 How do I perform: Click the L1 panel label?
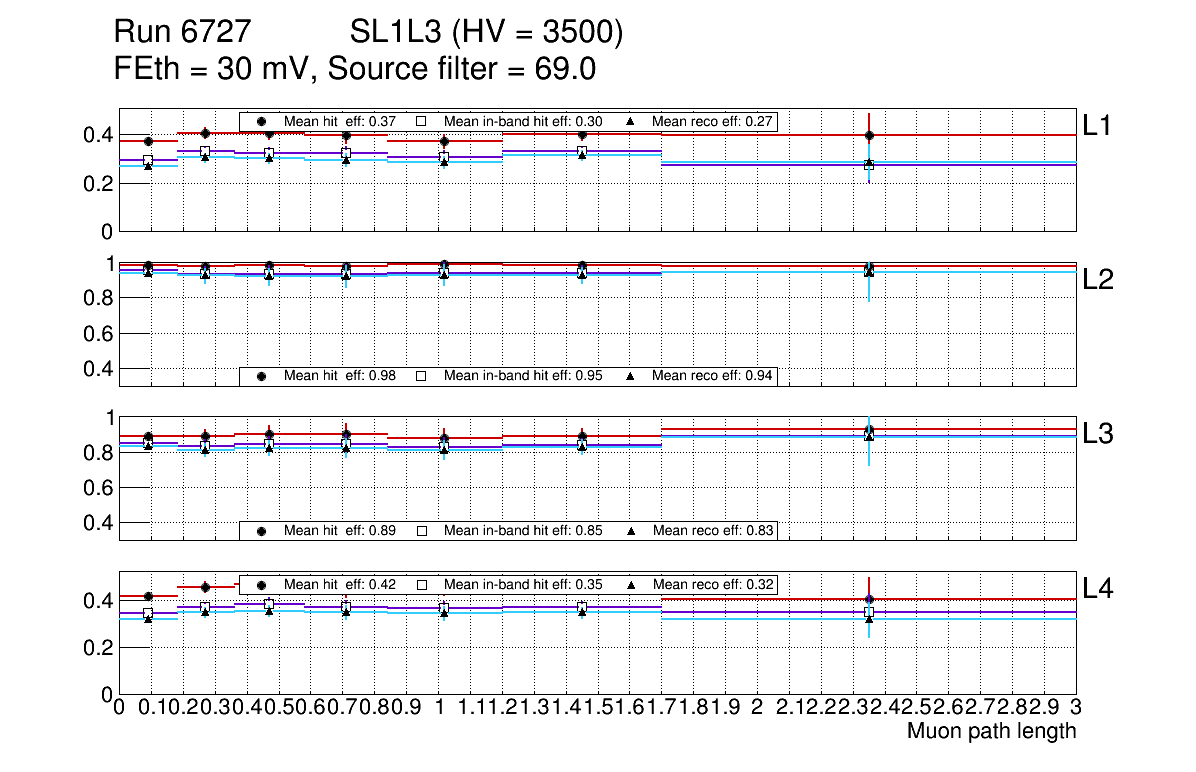pyautogui.click(x=1098, y=125)
